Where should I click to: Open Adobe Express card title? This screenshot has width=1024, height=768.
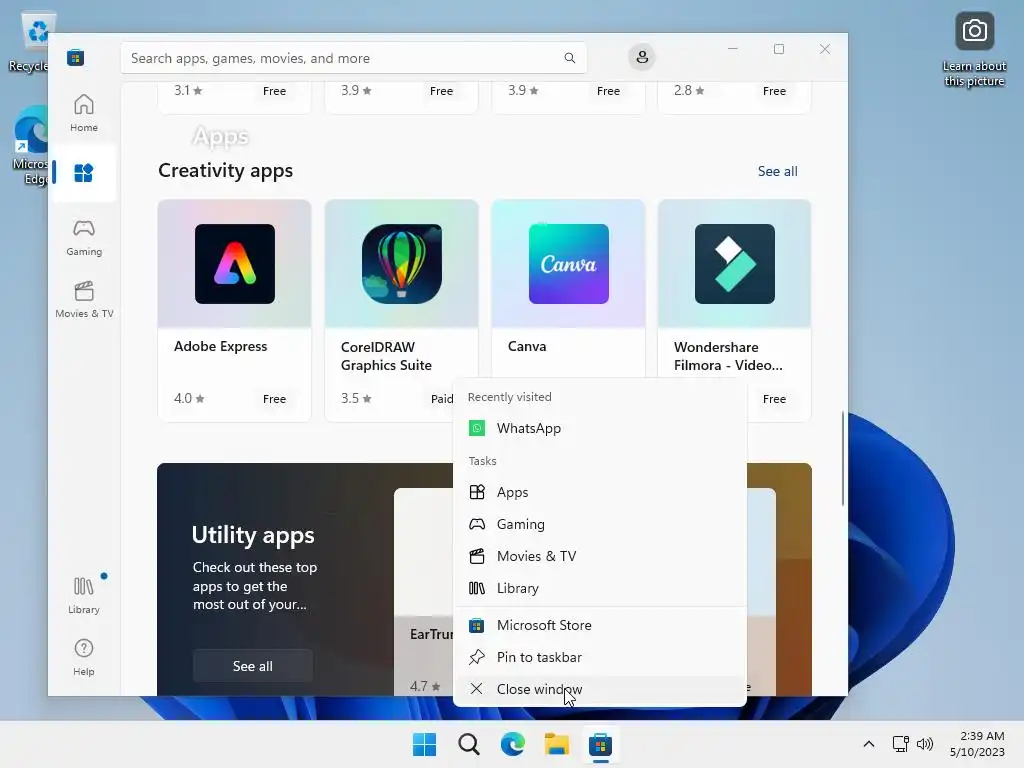click(x=221, y=347)
